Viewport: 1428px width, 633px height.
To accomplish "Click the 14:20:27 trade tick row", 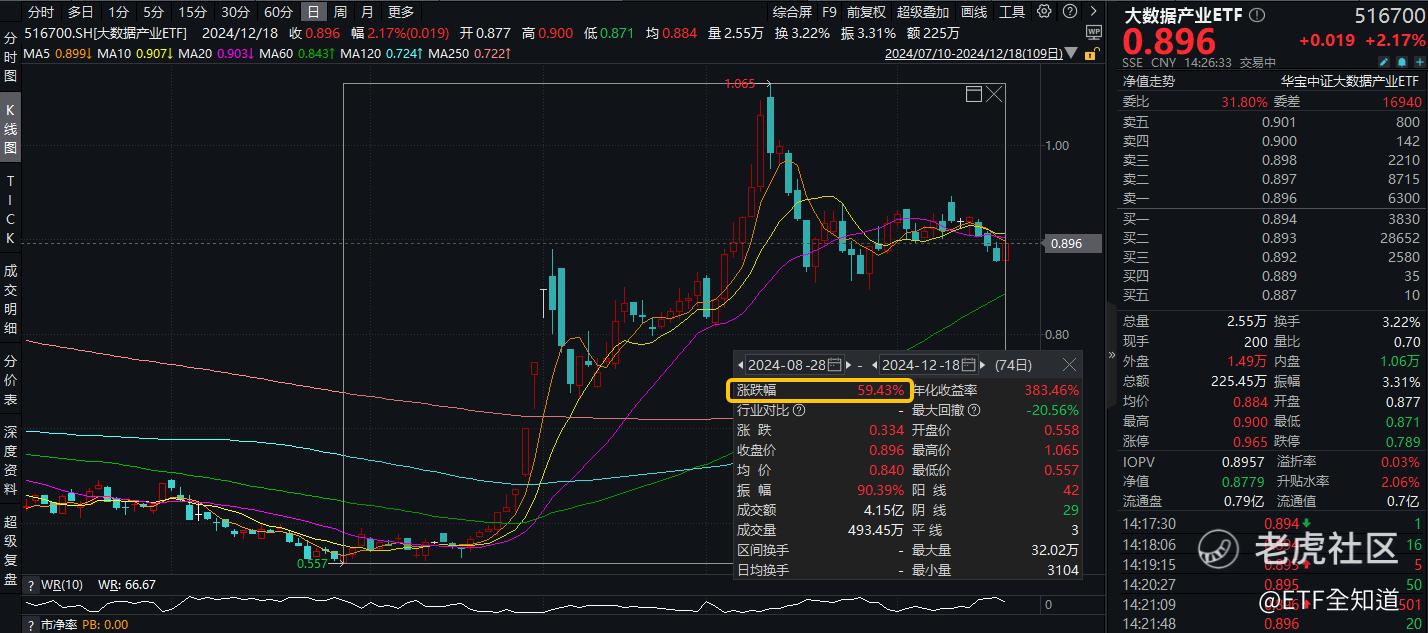I will pos(1271,585).
